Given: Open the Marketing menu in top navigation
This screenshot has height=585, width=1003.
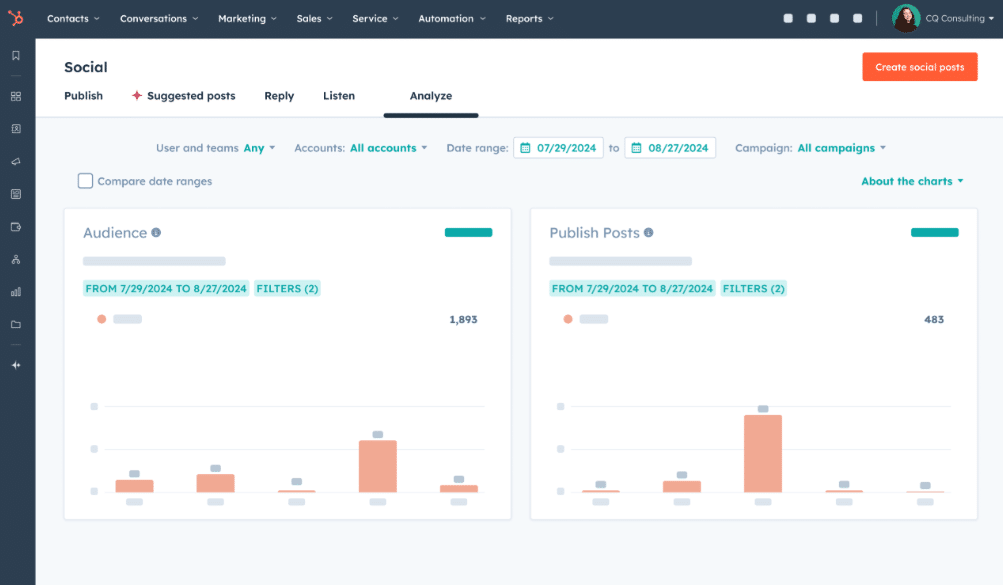Looking at the screenshot, I should (247, 18).
